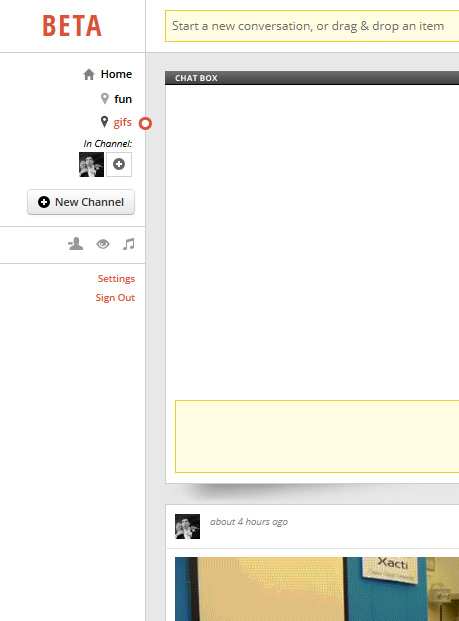Open the fun channel

pos(123,99)
